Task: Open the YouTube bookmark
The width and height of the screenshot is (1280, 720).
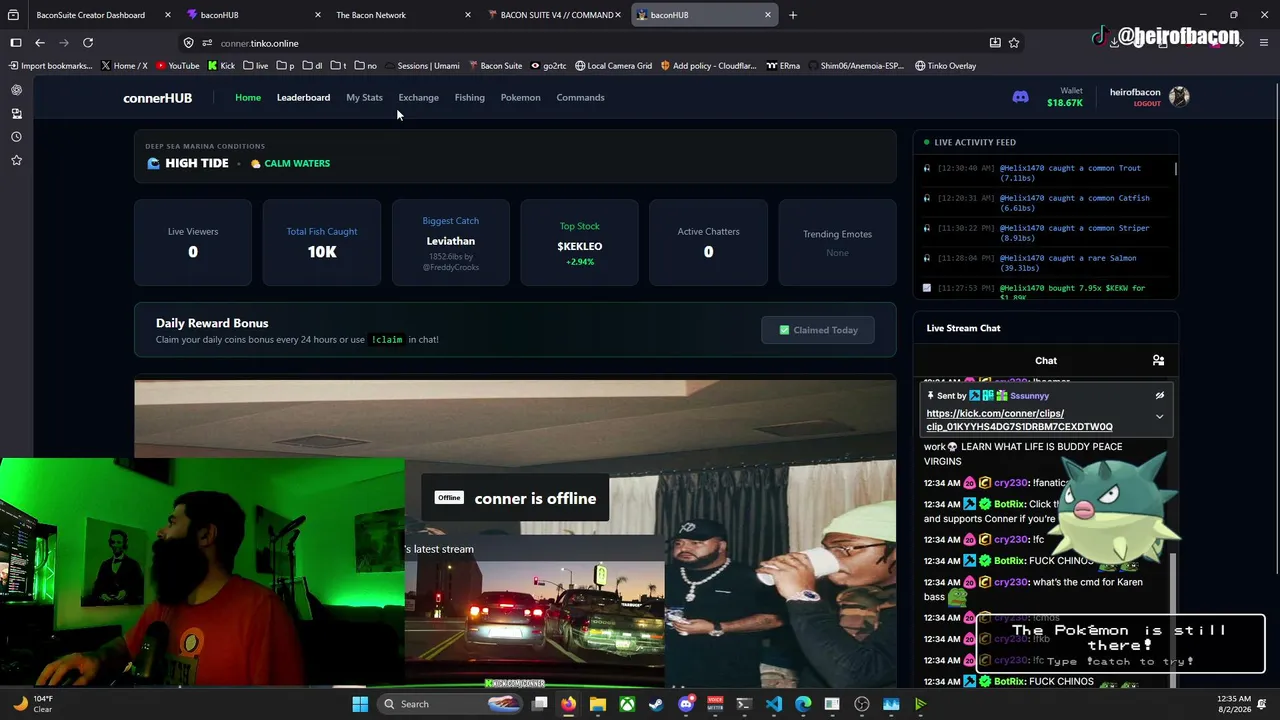Action: pos(177,66)
